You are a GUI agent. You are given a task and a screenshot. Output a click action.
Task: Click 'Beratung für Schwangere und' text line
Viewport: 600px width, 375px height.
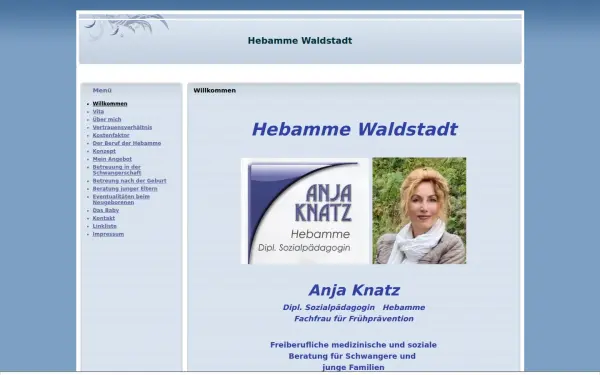tap(352, 356)
